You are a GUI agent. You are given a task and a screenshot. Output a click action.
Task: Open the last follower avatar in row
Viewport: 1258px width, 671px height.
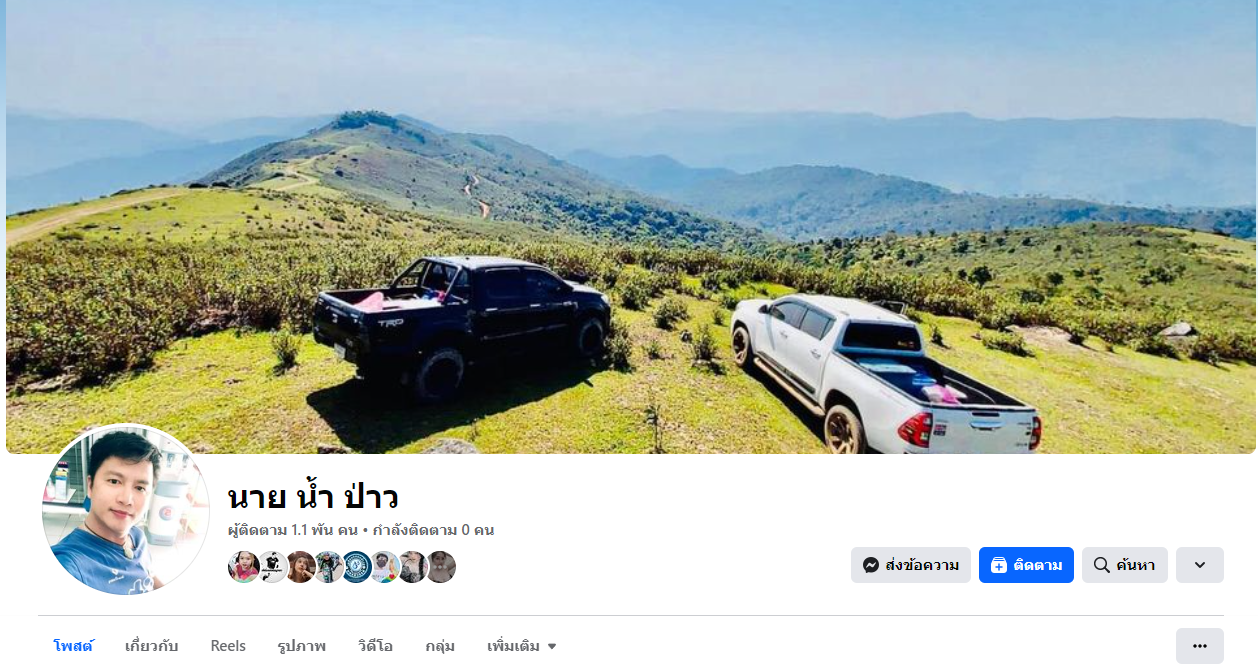pyautogui.click(x=441, y=567)
